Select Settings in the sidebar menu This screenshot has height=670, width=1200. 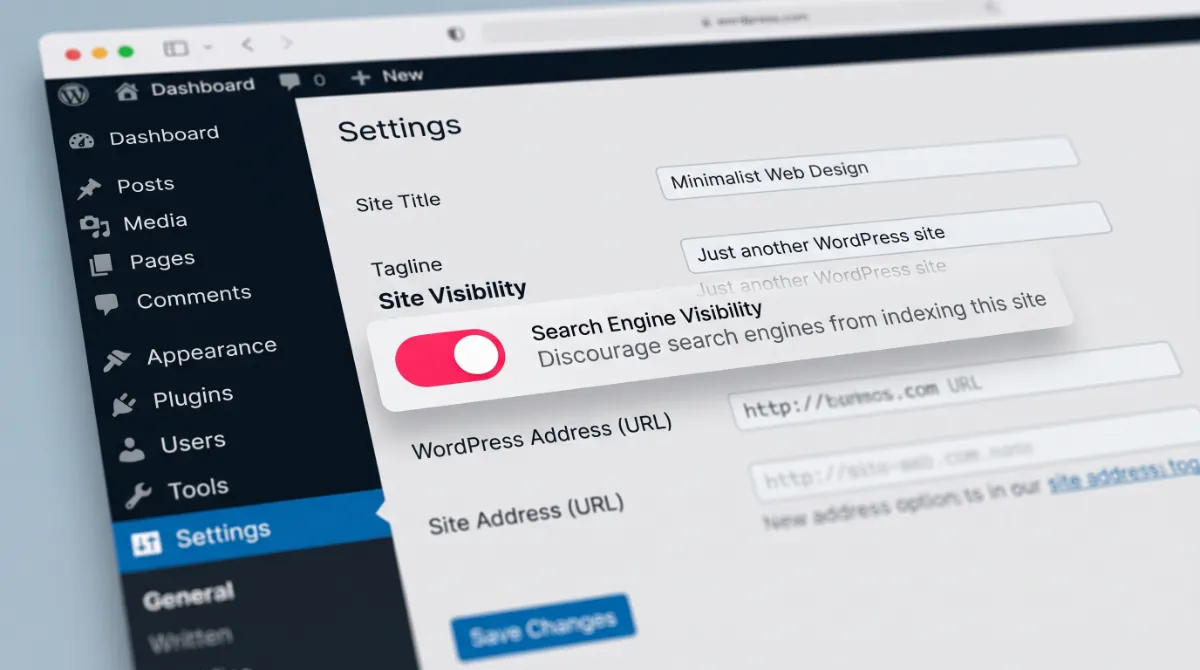(223, 535)
